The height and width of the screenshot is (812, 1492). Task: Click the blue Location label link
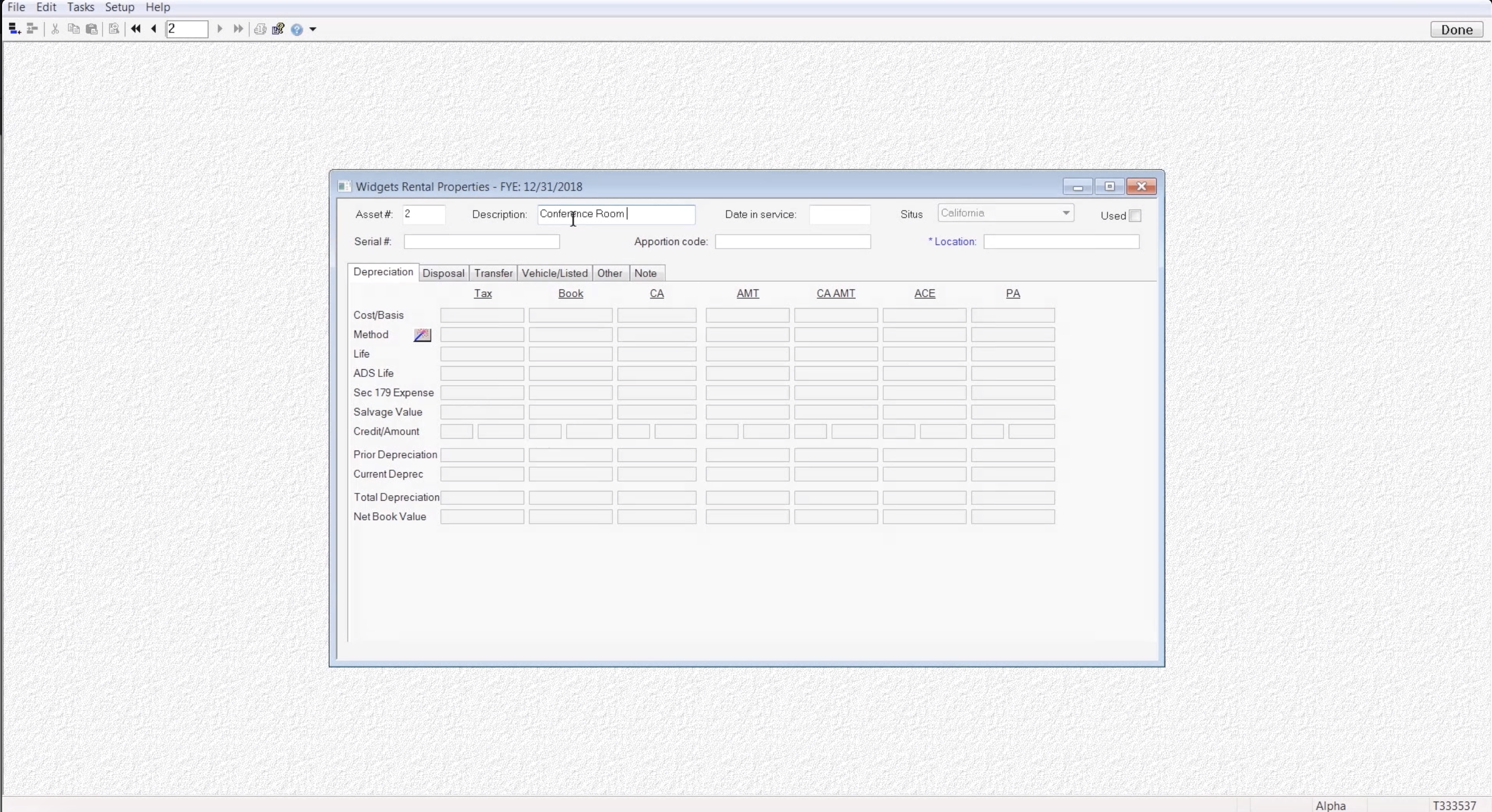pyautogui.click(x=954, y=241)
